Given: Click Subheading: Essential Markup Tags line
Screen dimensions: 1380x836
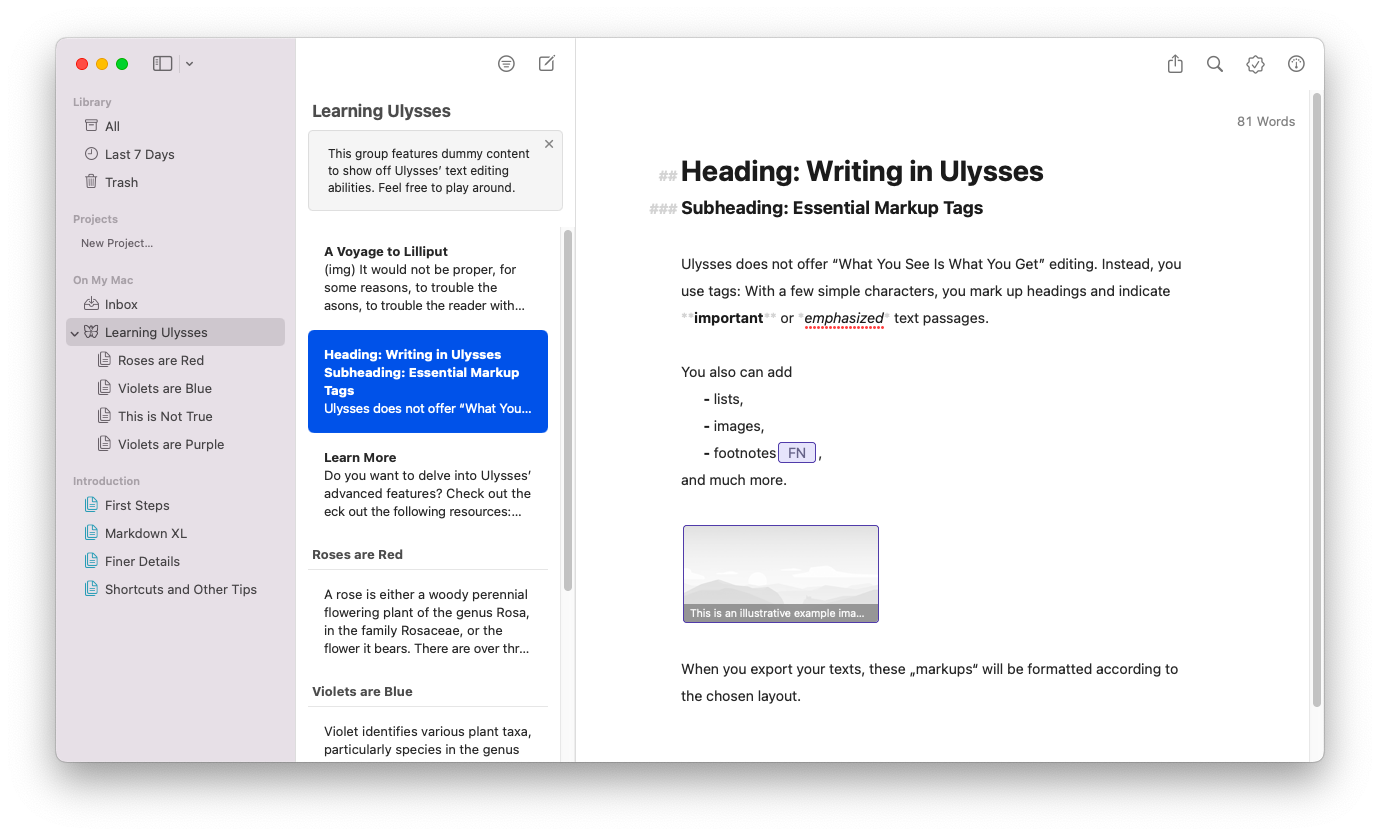Looking at the screenshot, I should [832, 208].
